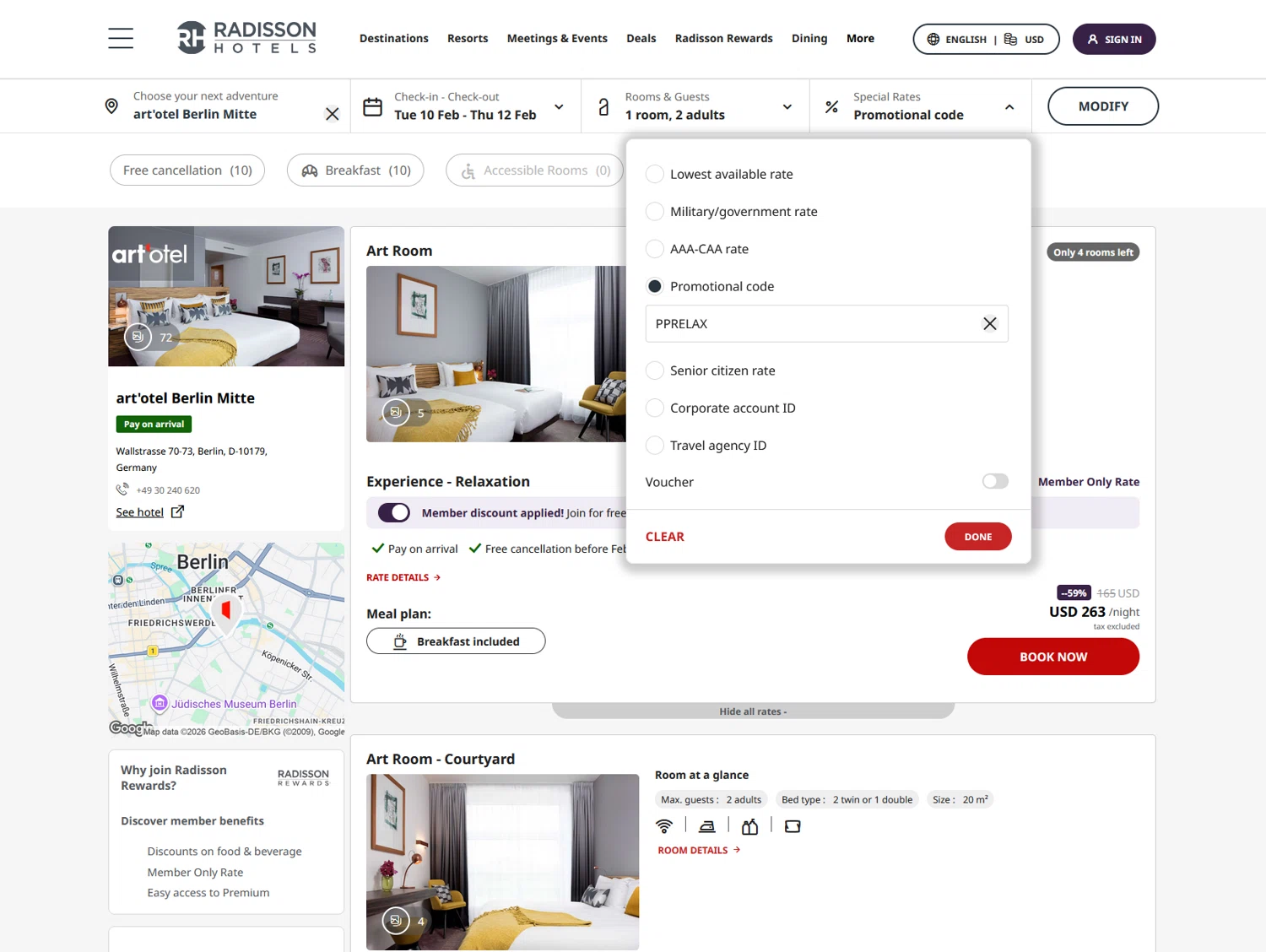
Task: Click the Berlin map preview
Action: 226,641
